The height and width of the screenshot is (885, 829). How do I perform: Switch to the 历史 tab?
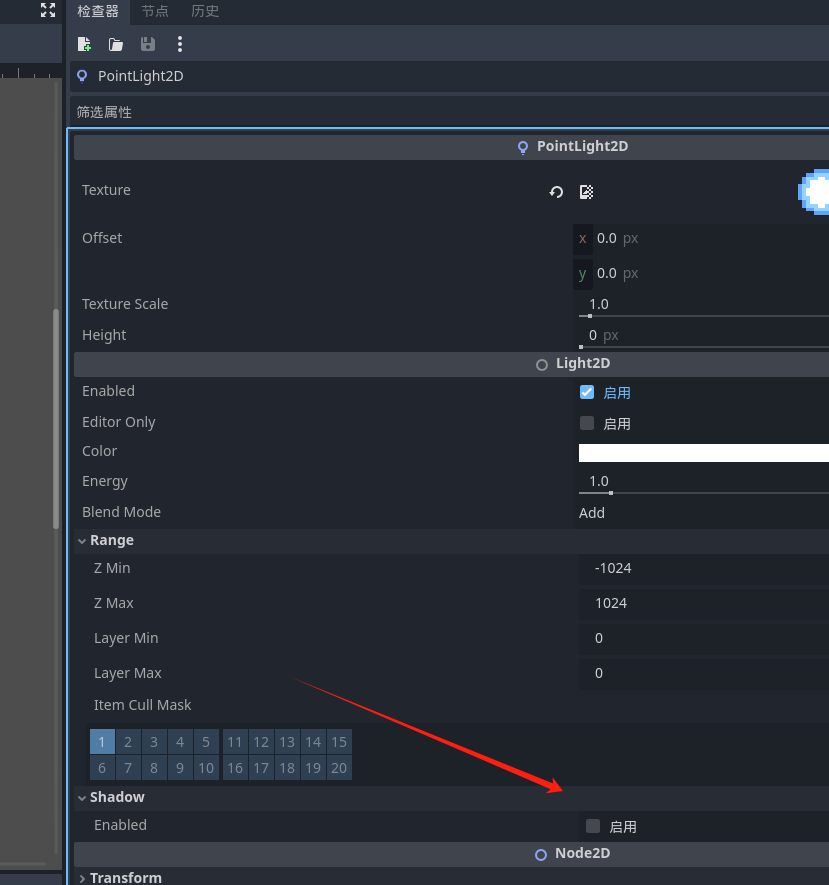[205, 11]
